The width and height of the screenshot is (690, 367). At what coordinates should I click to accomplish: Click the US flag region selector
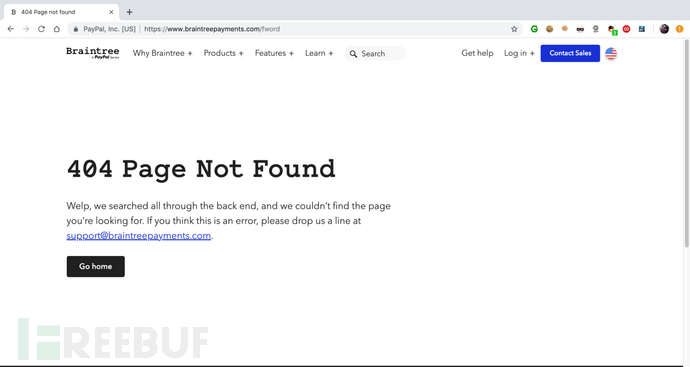click(x=611, y=53)
